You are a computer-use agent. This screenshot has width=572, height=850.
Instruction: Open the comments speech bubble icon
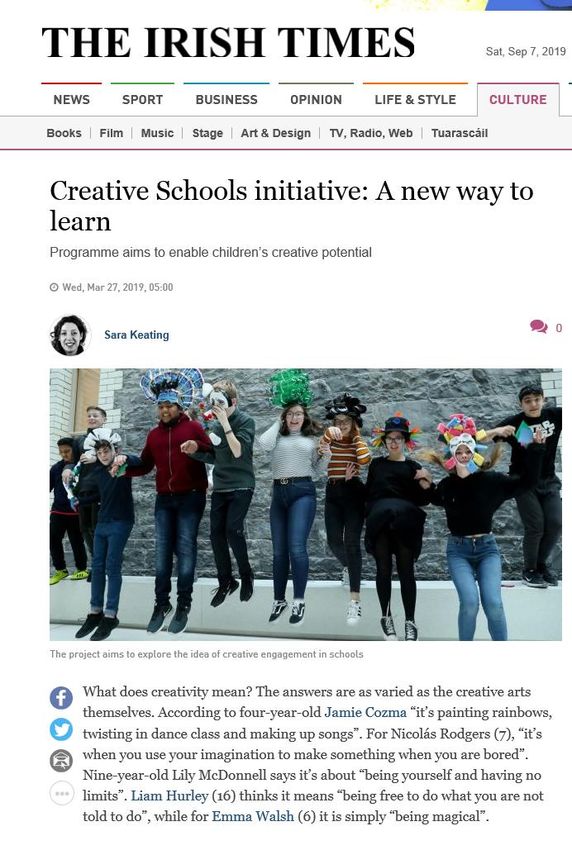pos(538,326)
